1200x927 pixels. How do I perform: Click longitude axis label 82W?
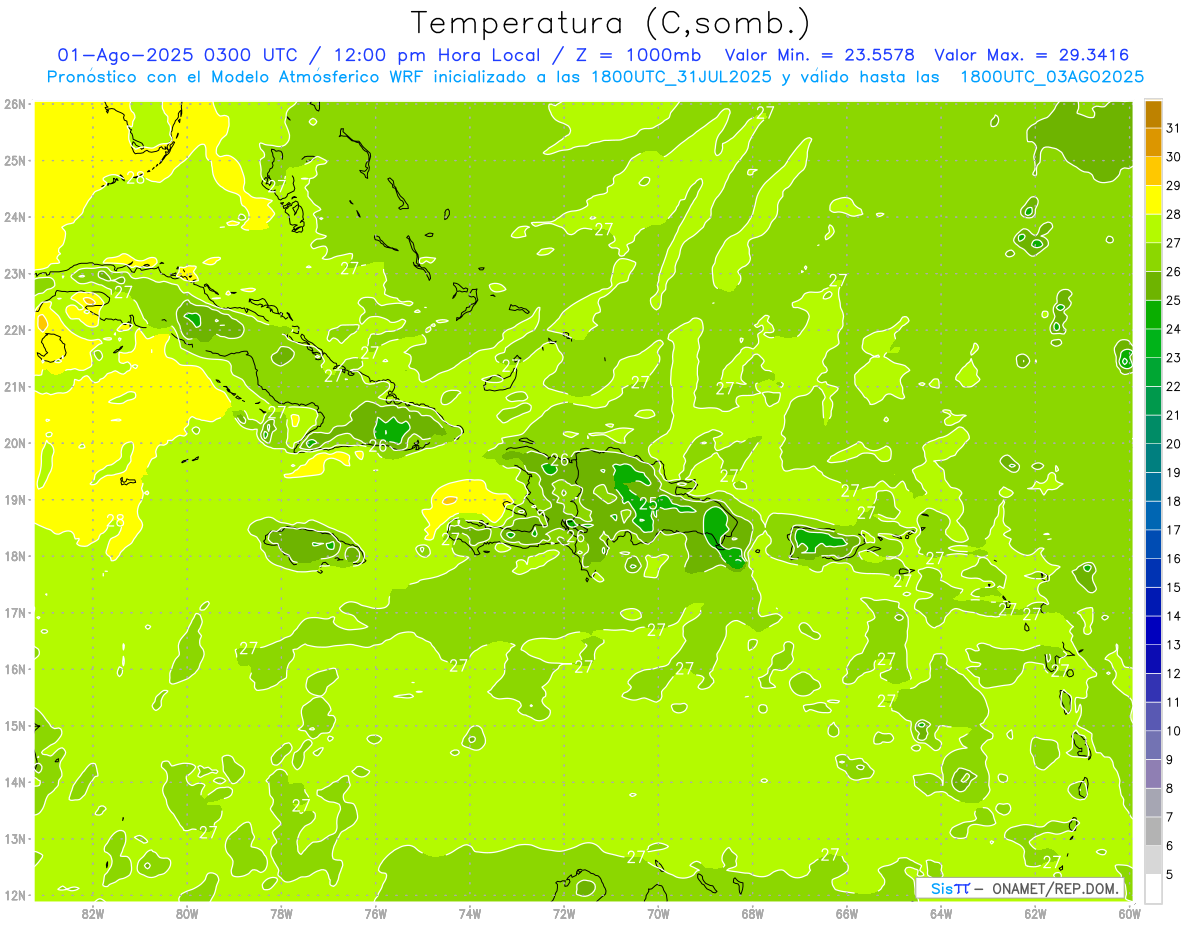[x=92, y=913]
